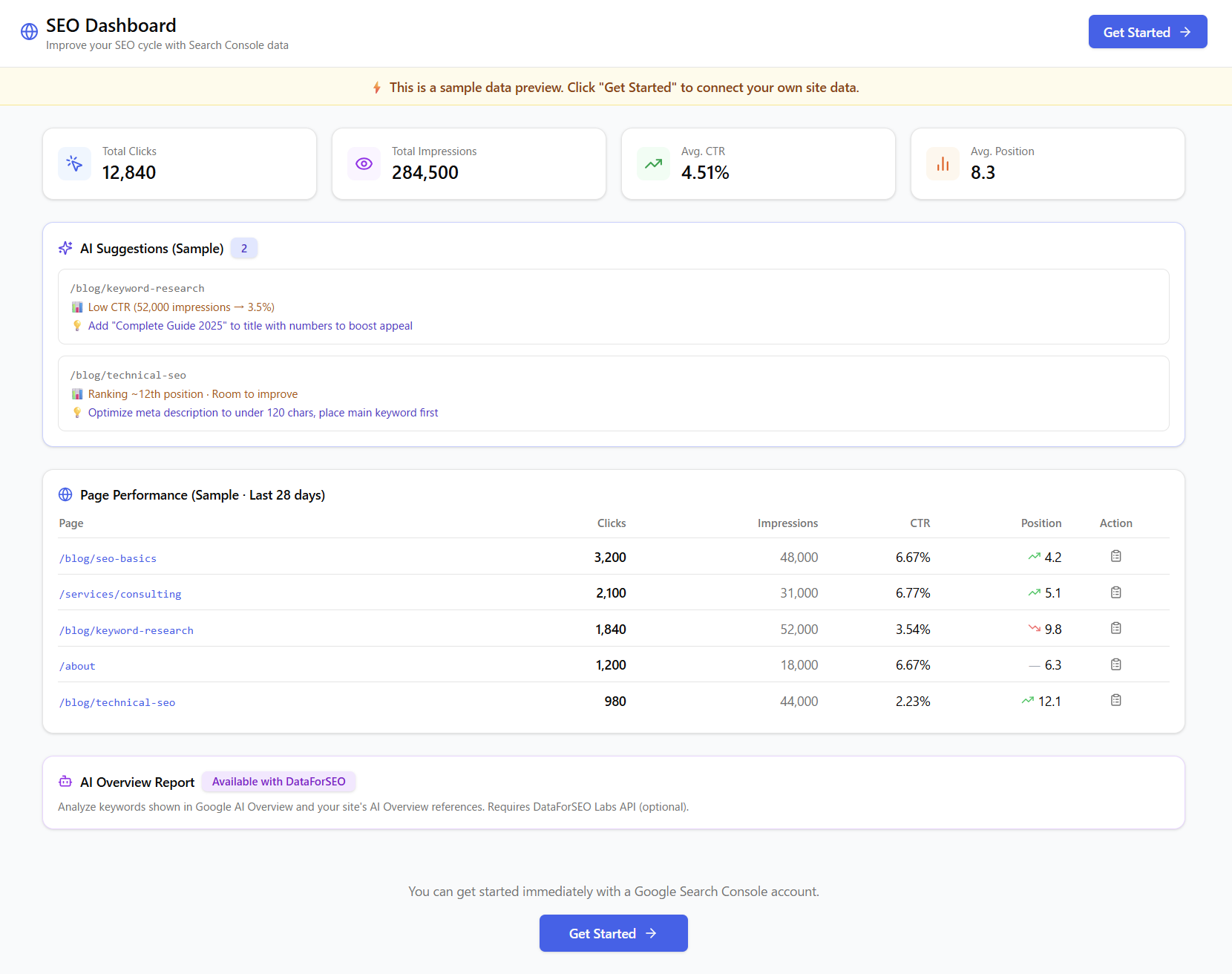
Task: Click clipboard action icon for /blog/technical-seo row
Action: (x=1115, y=700)
